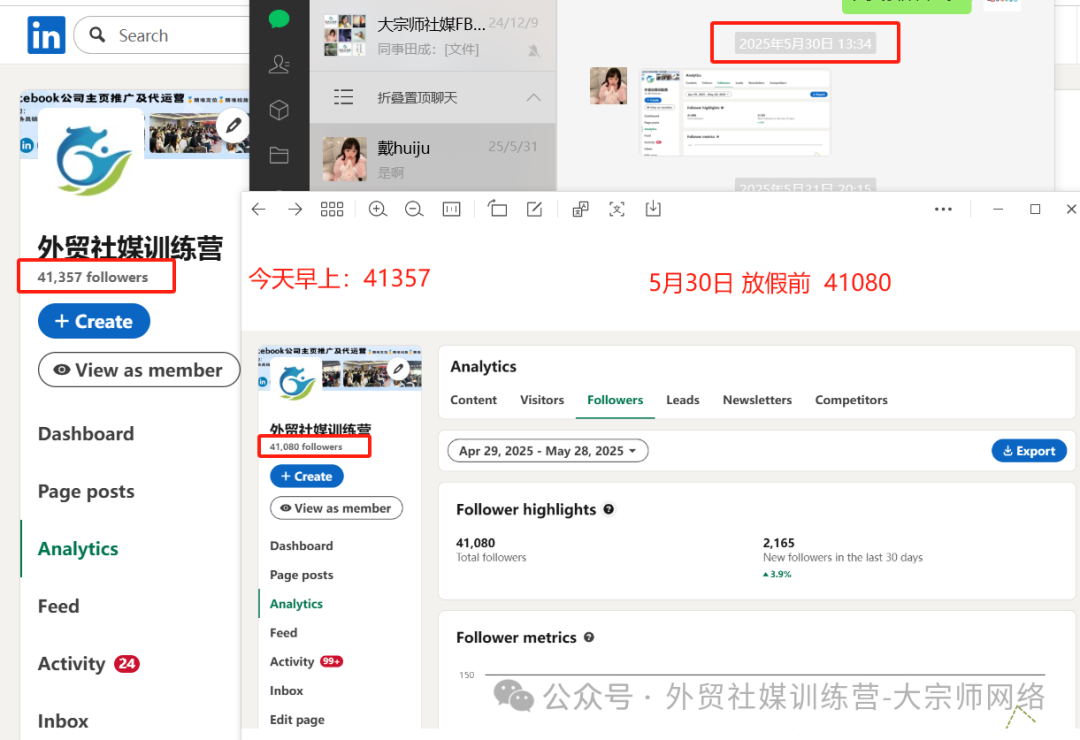Collapse the 折叠置顶聊天 chevron

click(x=534, y=97)
